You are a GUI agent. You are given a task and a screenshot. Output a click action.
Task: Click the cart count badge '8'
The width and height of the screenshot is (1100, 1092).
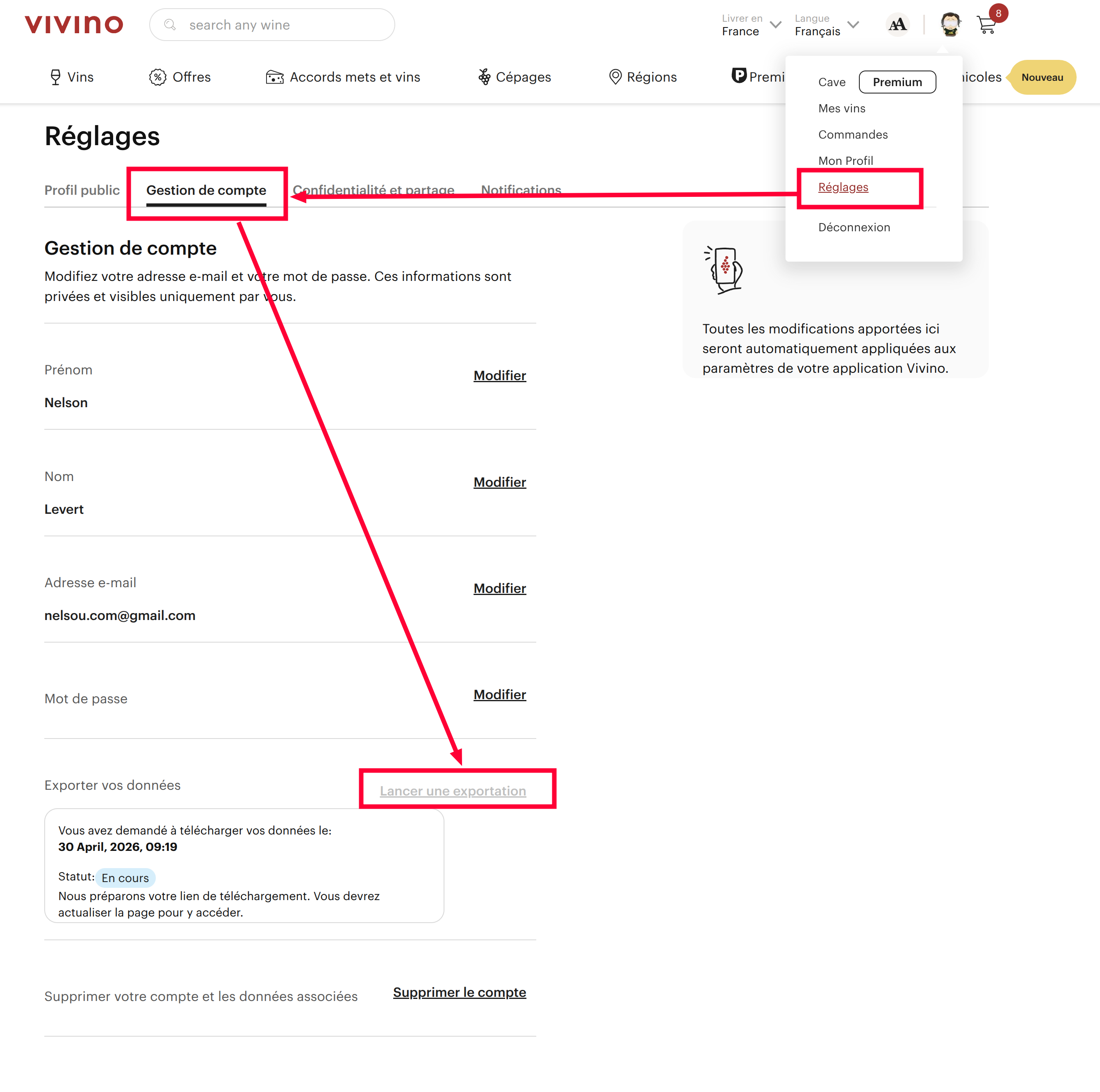tap(998, 13)
